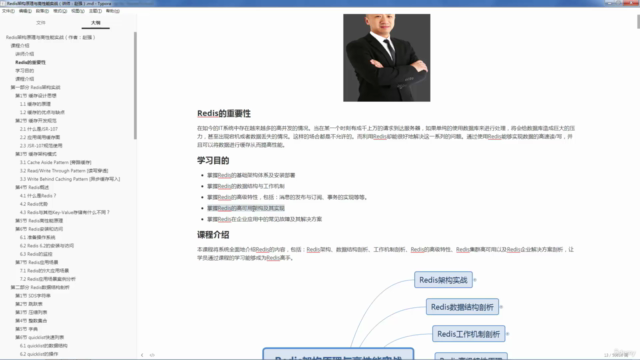Click the Redis数据结构剖析 mind map node
The height and width of the screenshot is (360, 640).
point(462,307)
